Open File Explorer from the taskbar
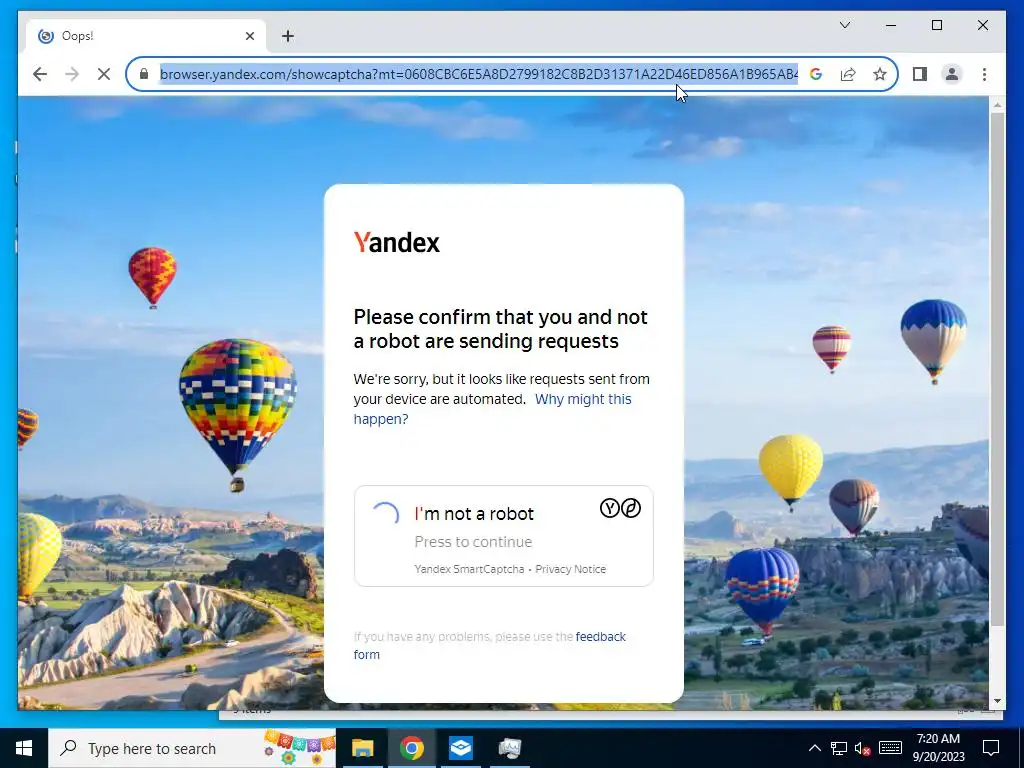This screenshot has width=1024, height=768. click(x=362, y=748)
